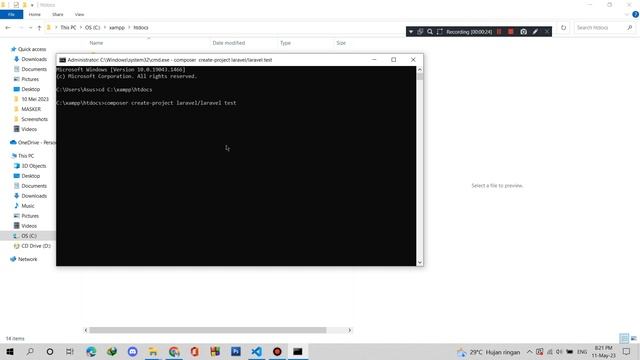Switch to details view layout icon

(624, 338)
